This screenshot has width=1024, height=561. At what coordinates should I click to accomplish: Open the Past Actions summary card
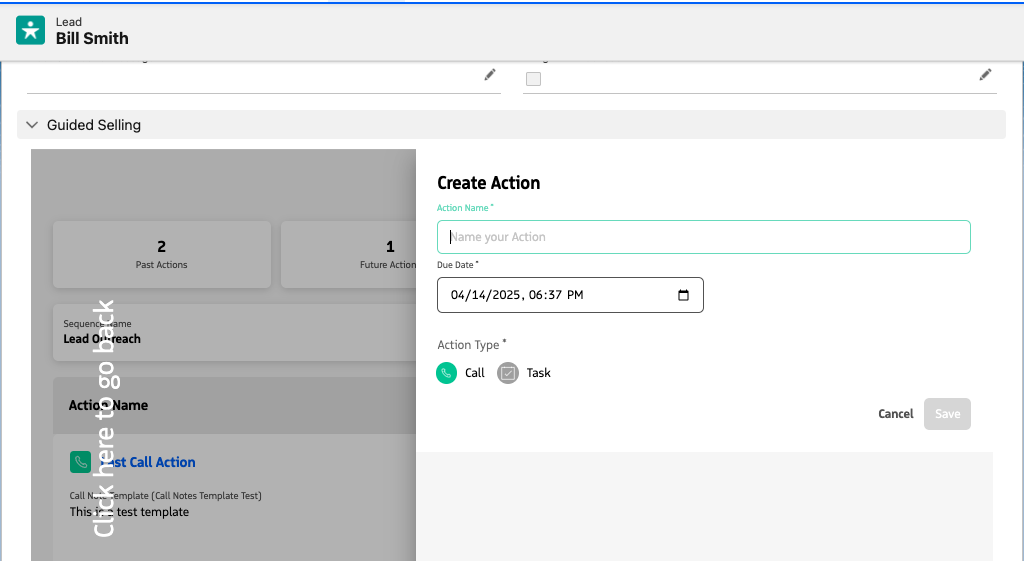point(162,255)
